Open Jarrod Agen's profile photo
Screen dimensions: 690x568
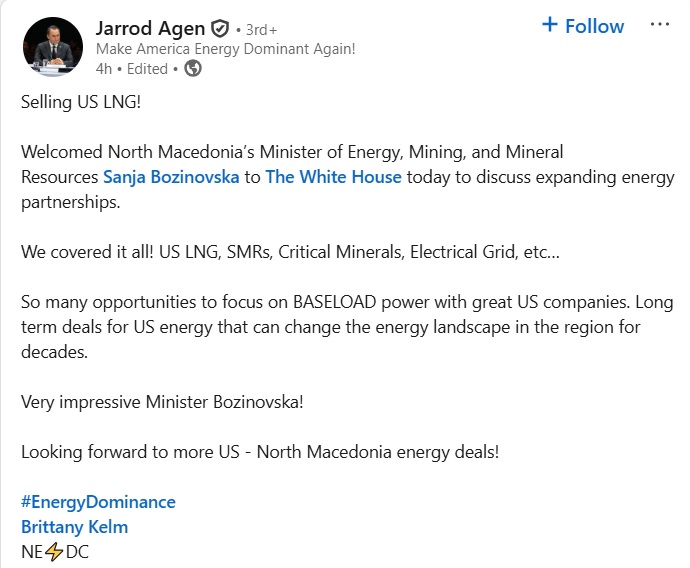(52, 45)
